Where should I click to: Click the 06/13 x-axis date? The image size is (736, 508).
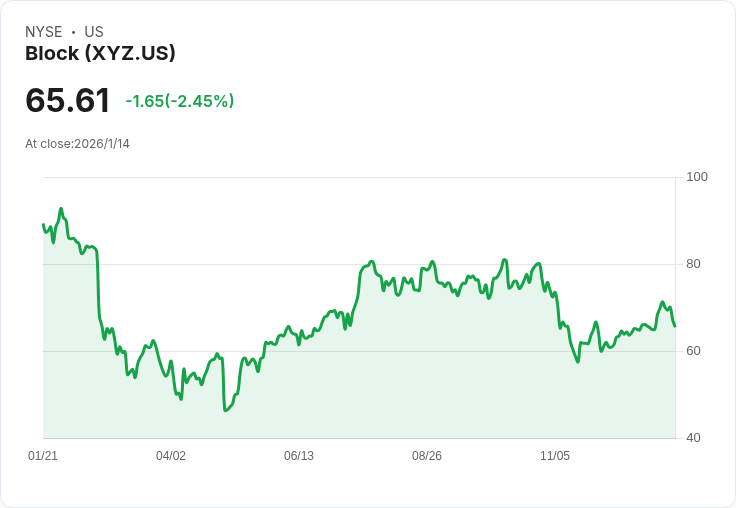coord(299,456)
